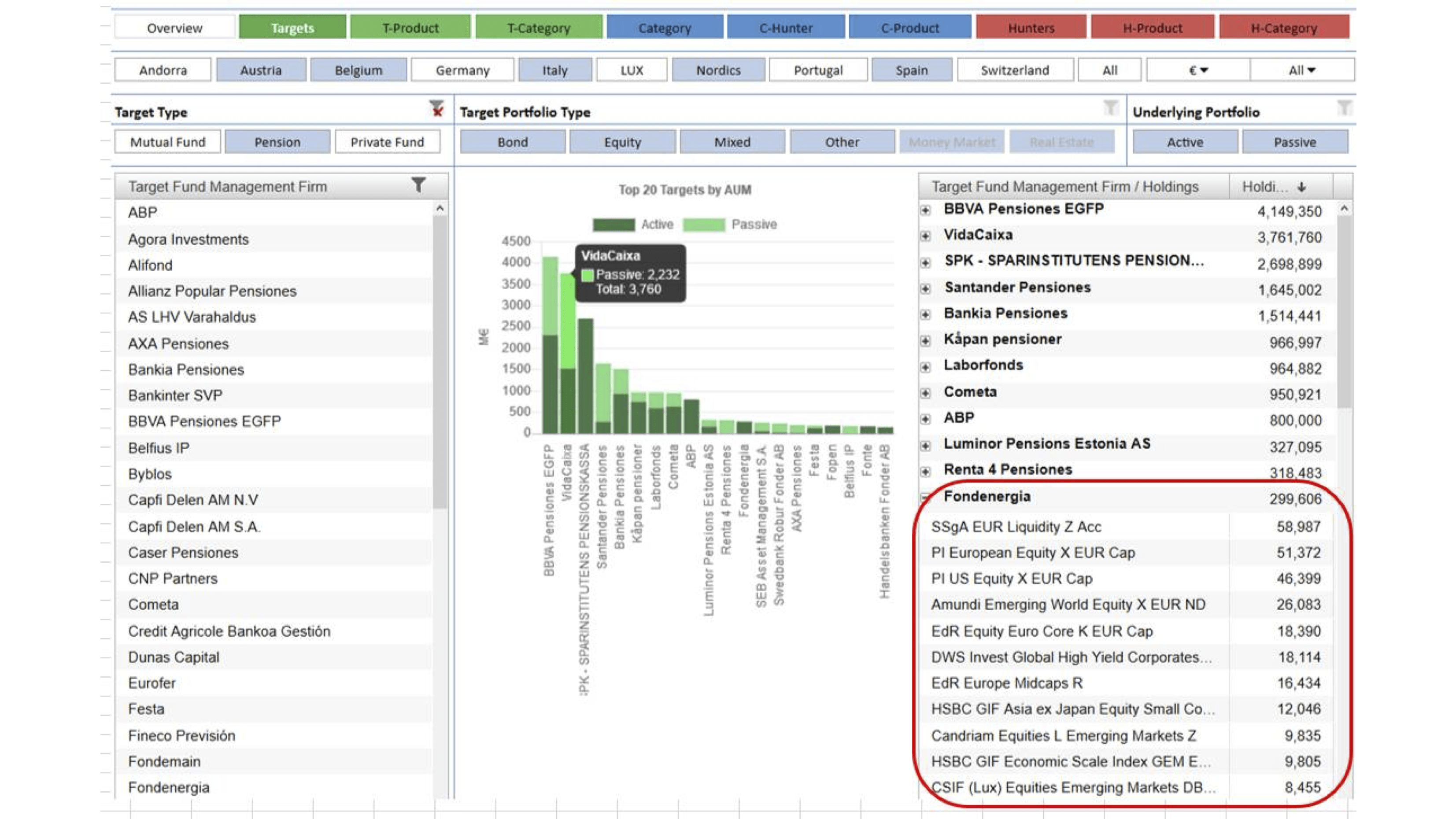Switch to the Targets tab

292,28
